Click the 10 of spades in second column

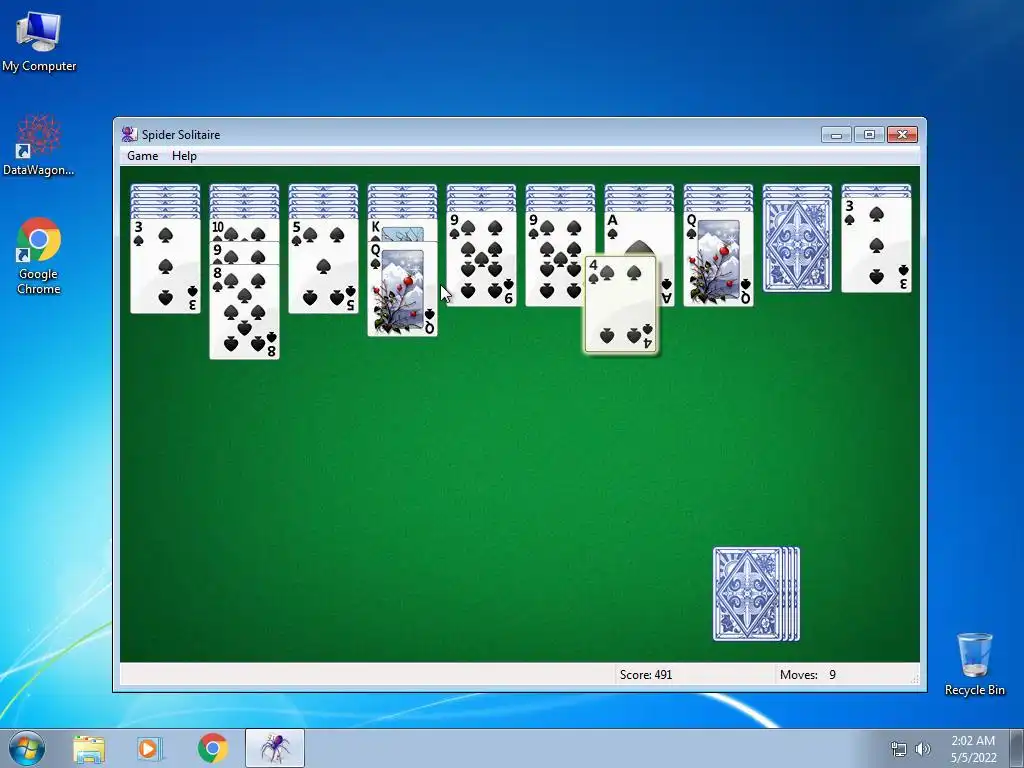click(x=244, y=231)
